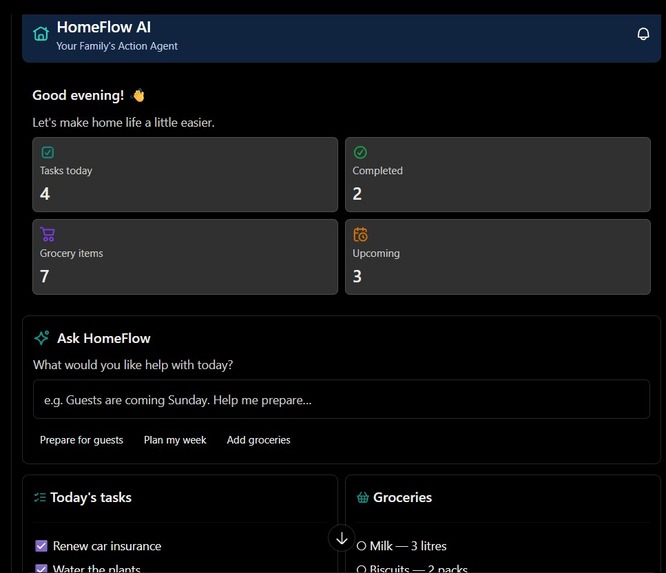The image size is (666, 573).
Task: Click the waving hand emoji
Action: 138,95
